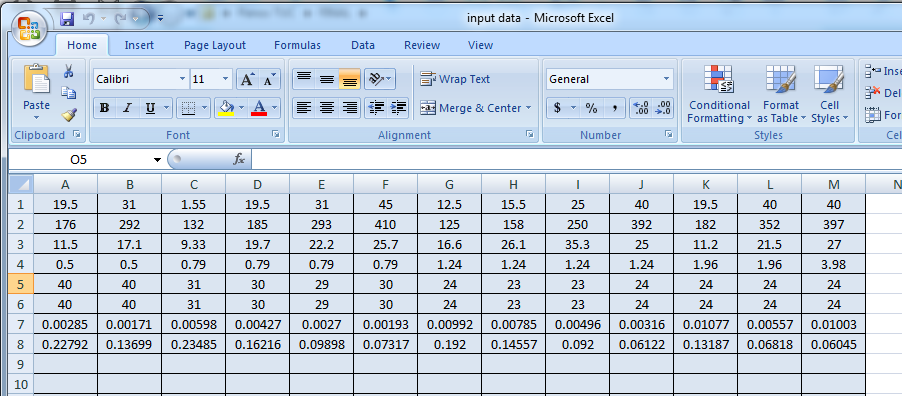Select cell containing 0.22792
This screenshot has width=902, height=396.
click(x=66, y=345)
